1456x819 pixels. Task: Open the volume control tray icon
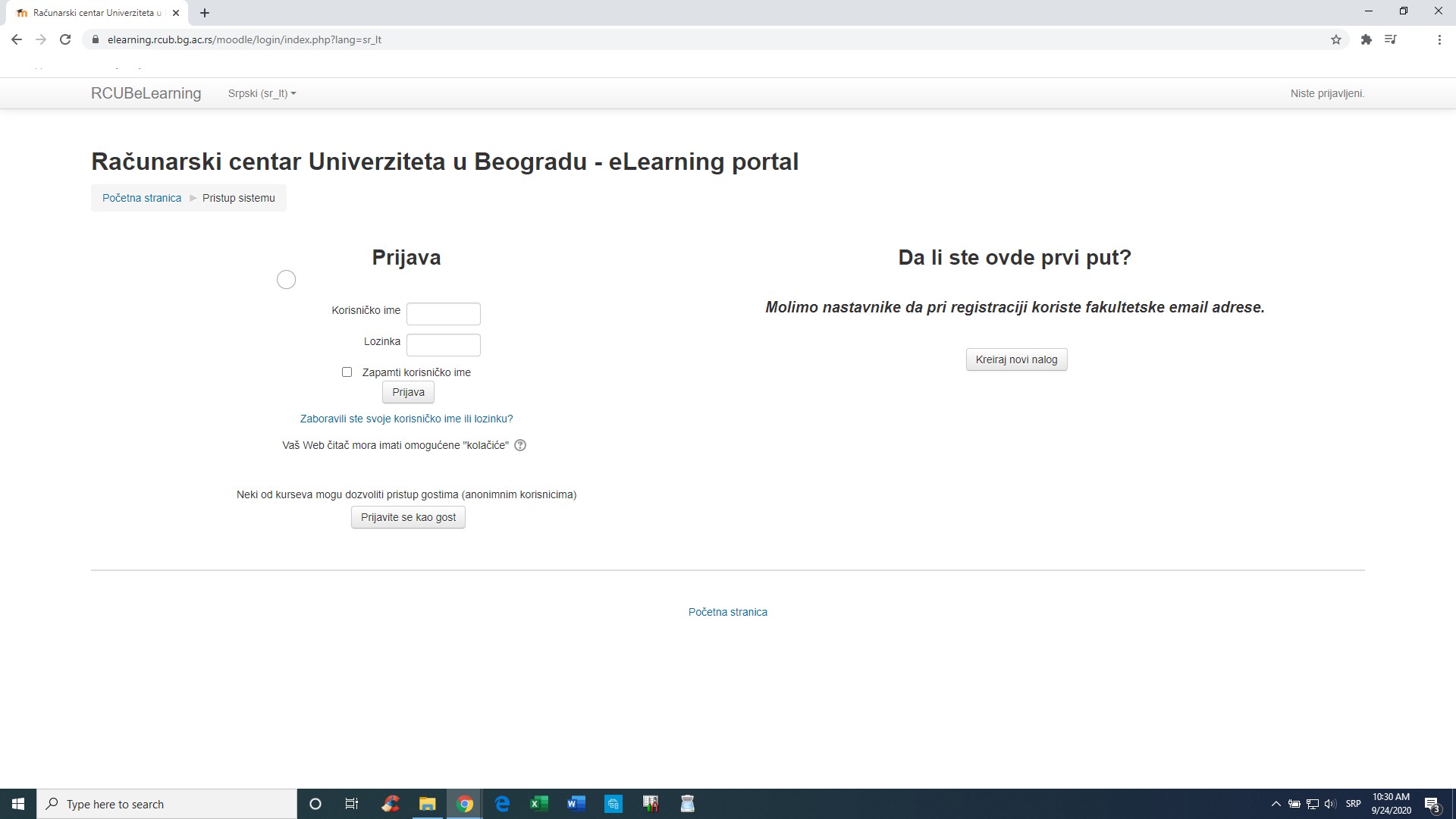click(1330, 804)
